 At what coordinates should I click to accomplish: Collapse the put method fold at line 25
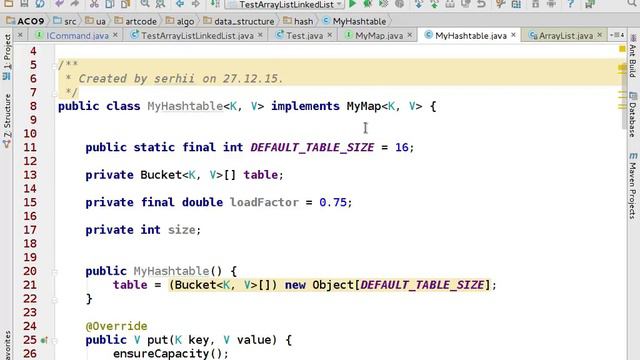pyautogui.click(x=55, y=340)
